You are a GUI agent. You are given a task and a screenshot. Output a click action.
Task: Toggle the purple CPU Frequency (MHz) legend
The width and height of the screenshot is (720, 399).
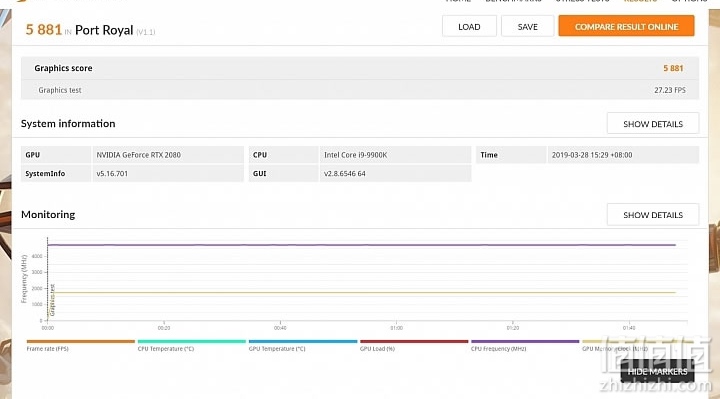525,345
